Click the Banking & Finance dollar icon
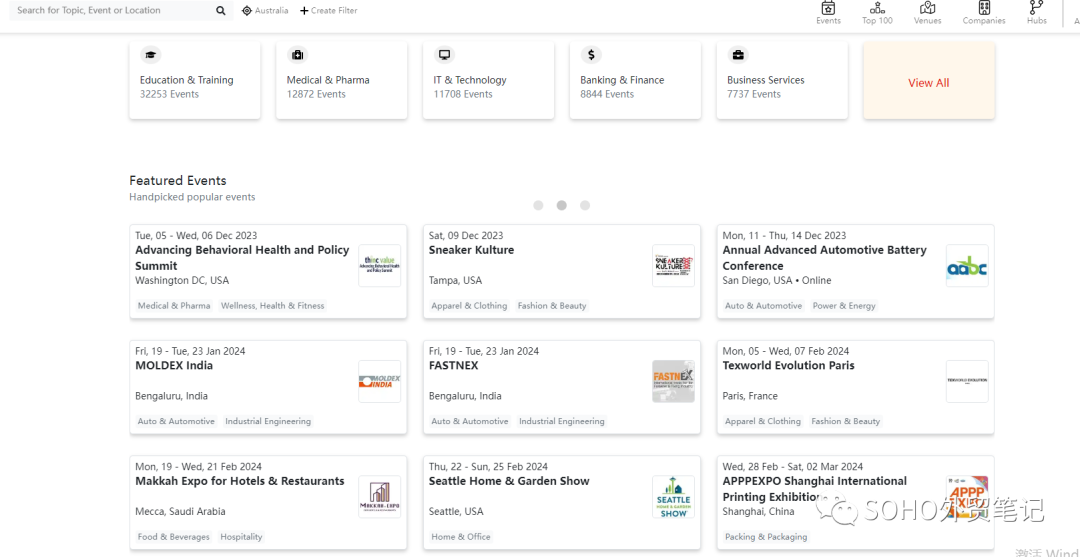Screen dimensions: 1080x557 pyautogui.click(x=591, y=55)
